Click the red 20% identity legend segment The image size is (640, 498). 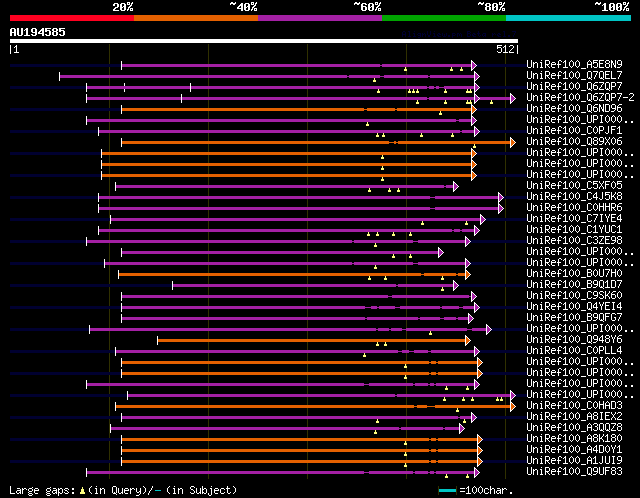coord(72,18)
